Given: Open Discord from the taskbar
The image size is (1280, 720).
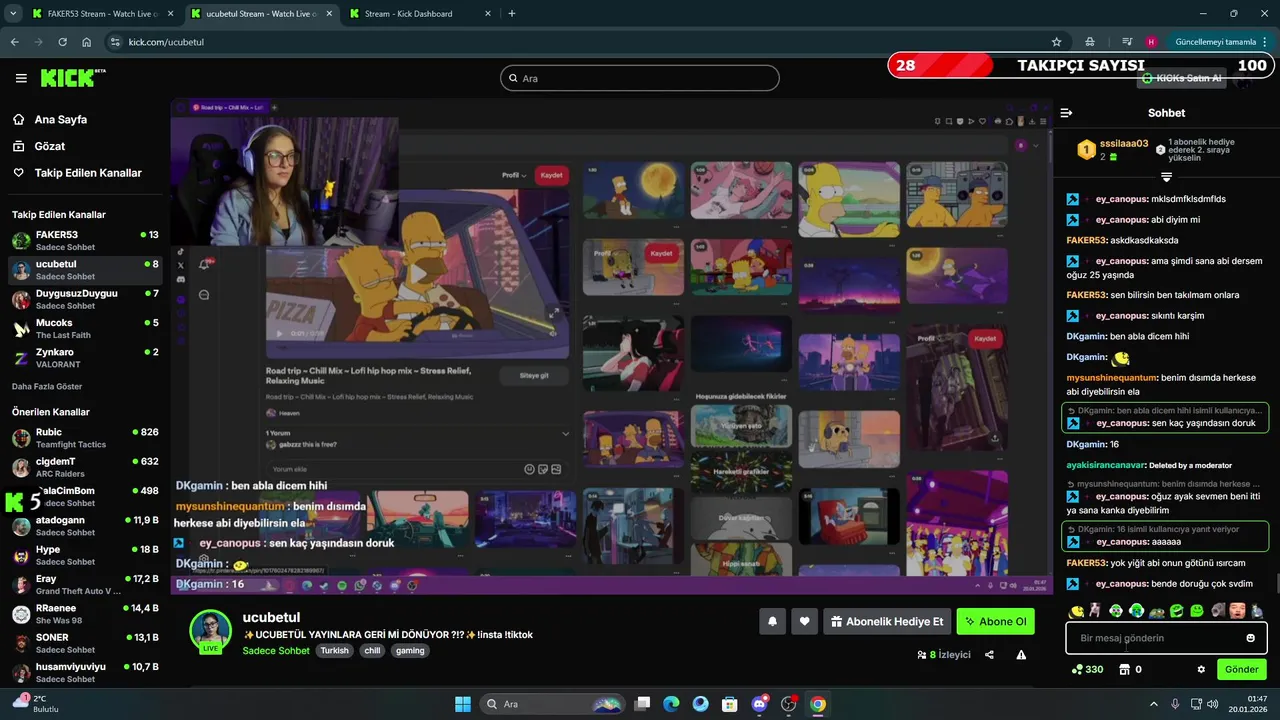Looking at the screenshot, I should [760, 704].
